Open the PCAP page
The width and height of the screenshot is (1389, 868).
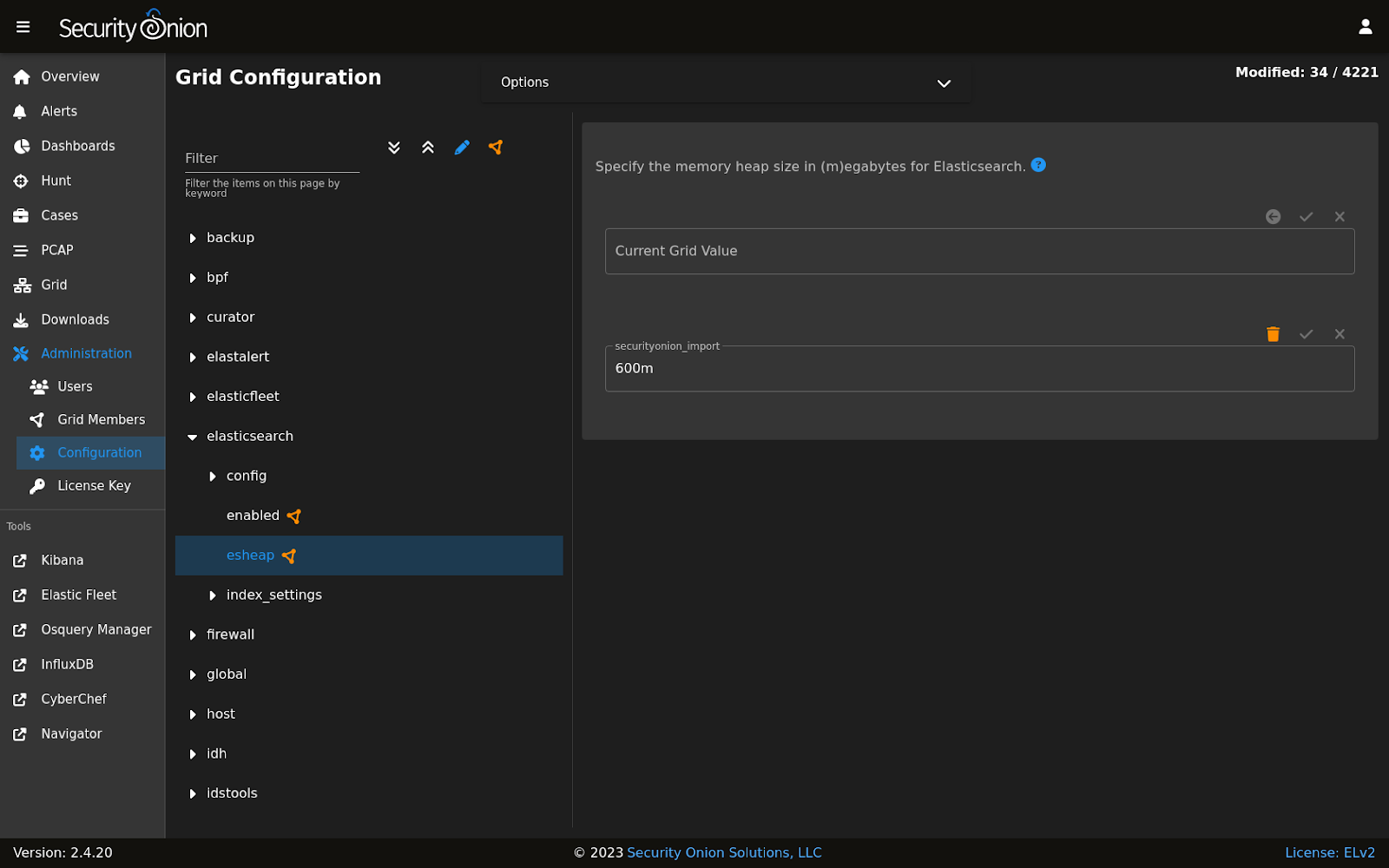coord(82,250)
